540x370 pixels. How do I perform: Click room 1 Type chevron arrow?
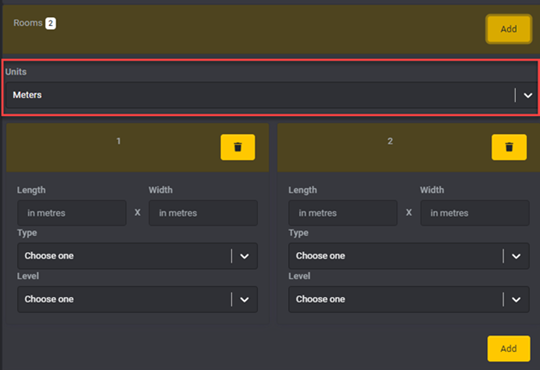point(245,256)
